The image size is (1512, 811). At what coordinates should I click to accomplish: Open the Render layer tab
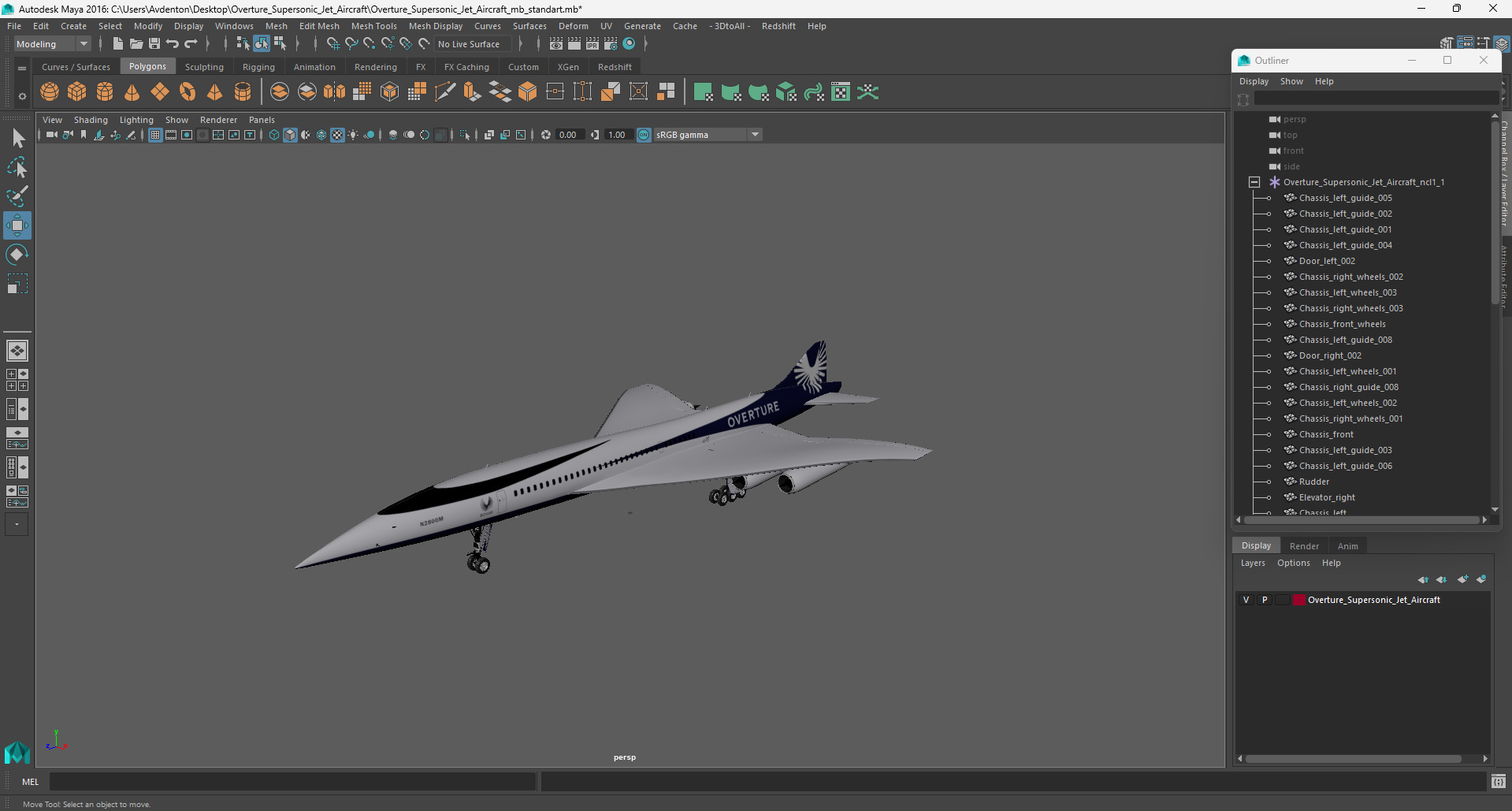pos(1304,546)
